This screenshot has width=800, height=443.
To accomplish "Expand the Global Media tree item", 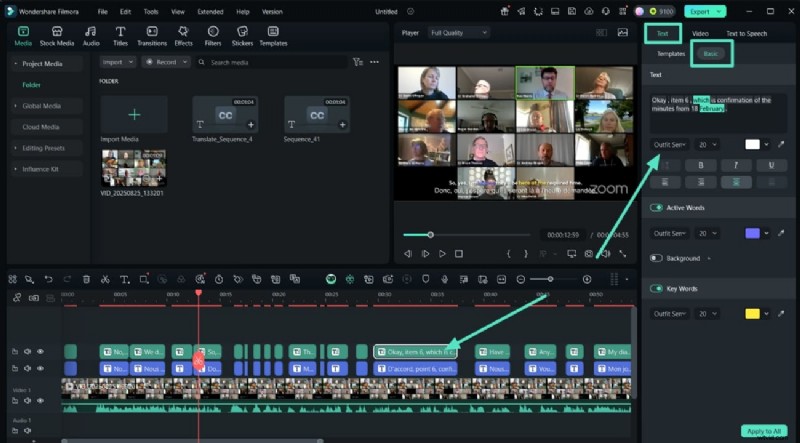I will (x=42, y=106).
